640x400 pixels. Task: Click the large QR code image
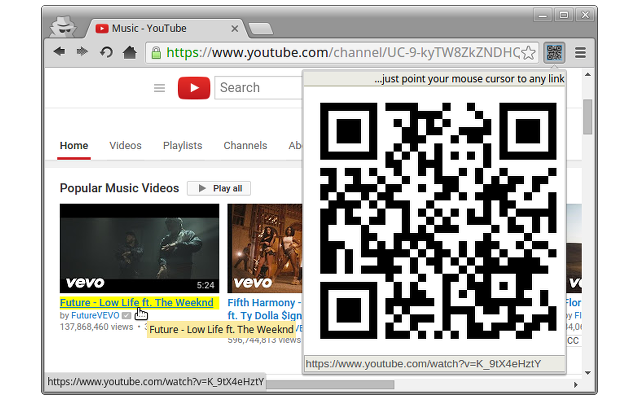pyautogui.click(x=438, y=221)
